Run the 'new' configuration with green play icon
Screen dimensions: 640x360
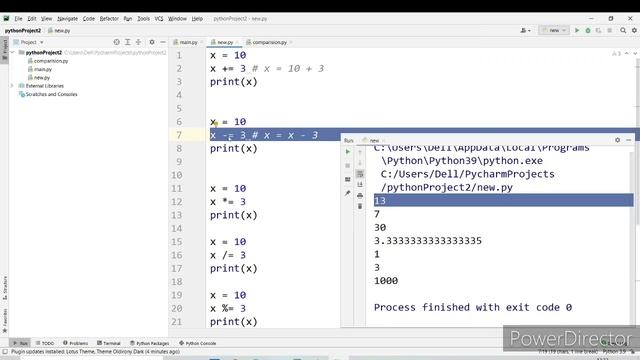[577, 30]
